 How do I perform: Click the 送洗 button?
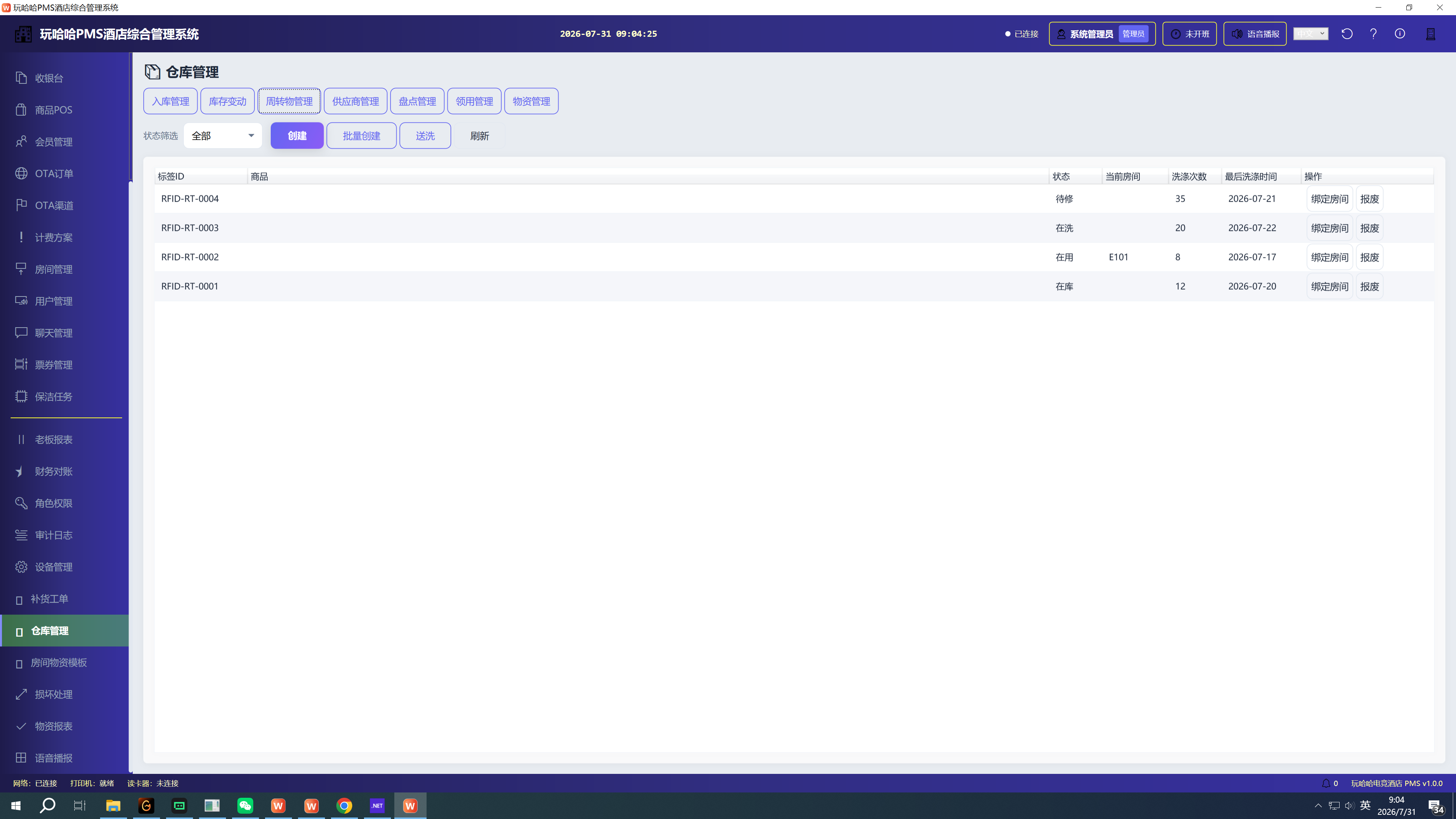click(x=425, y=136)
